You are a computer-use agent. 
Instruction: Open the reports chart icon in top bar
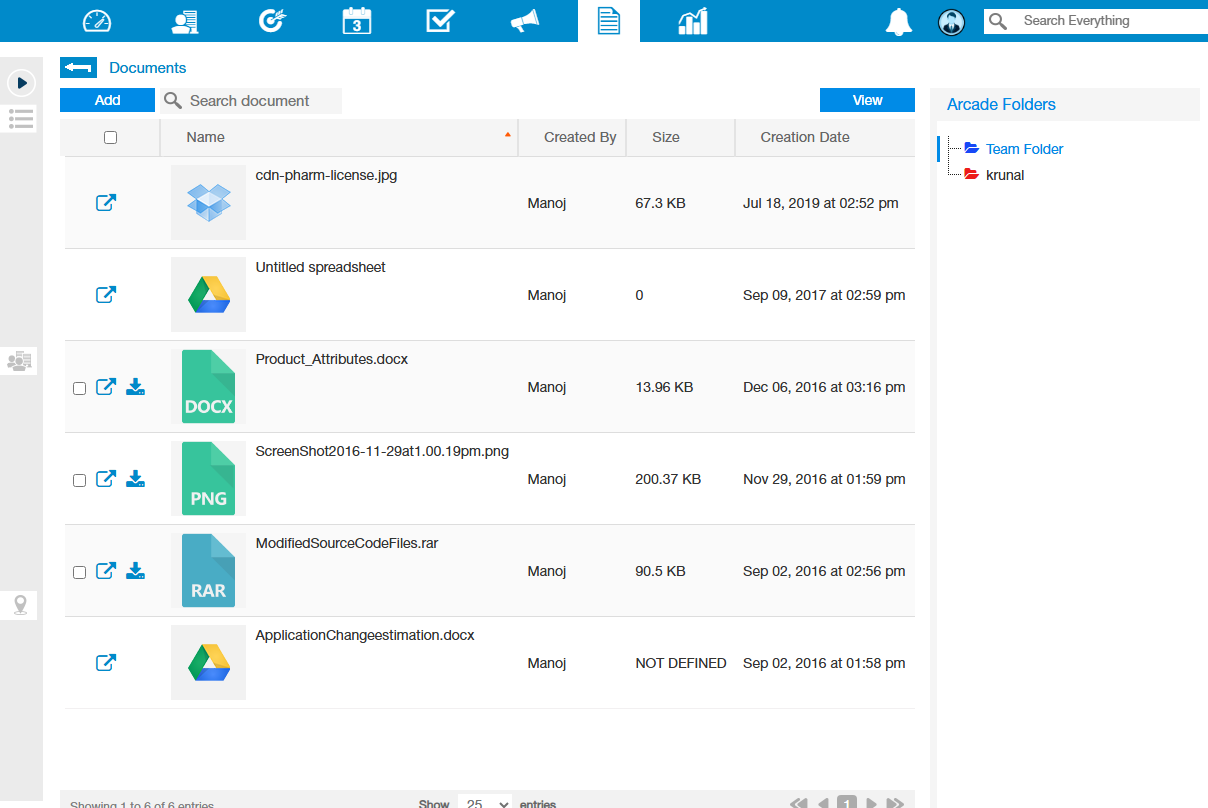(x=692, y=21)
